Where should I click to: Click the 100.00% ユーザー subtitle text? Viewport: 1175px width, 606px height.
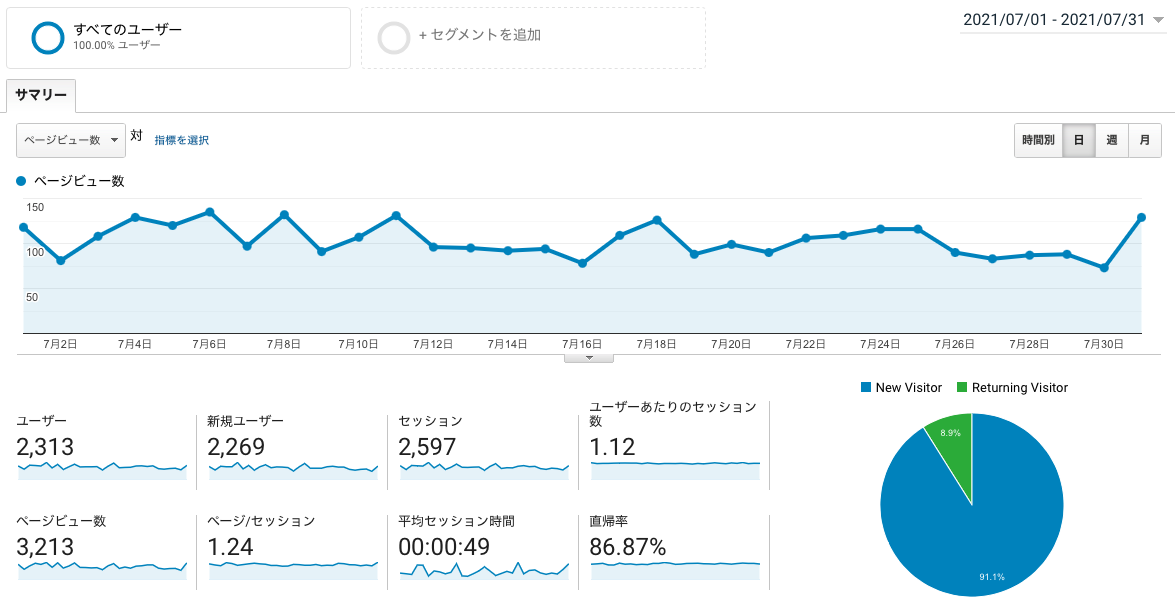[116, 45]
